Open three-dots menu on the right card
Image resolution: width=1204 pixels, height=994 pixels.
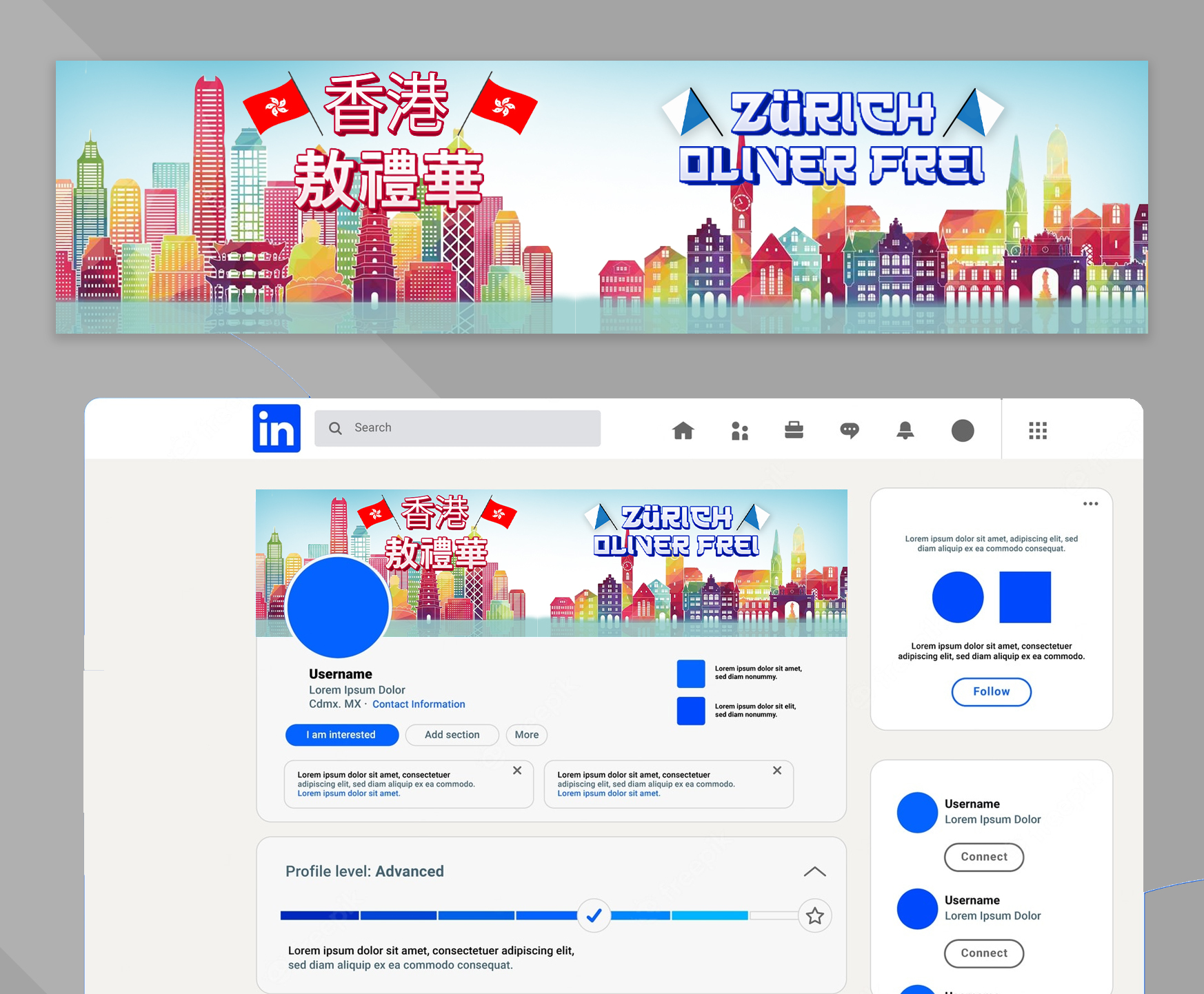pyautogui.click(x=1090, y=504)
